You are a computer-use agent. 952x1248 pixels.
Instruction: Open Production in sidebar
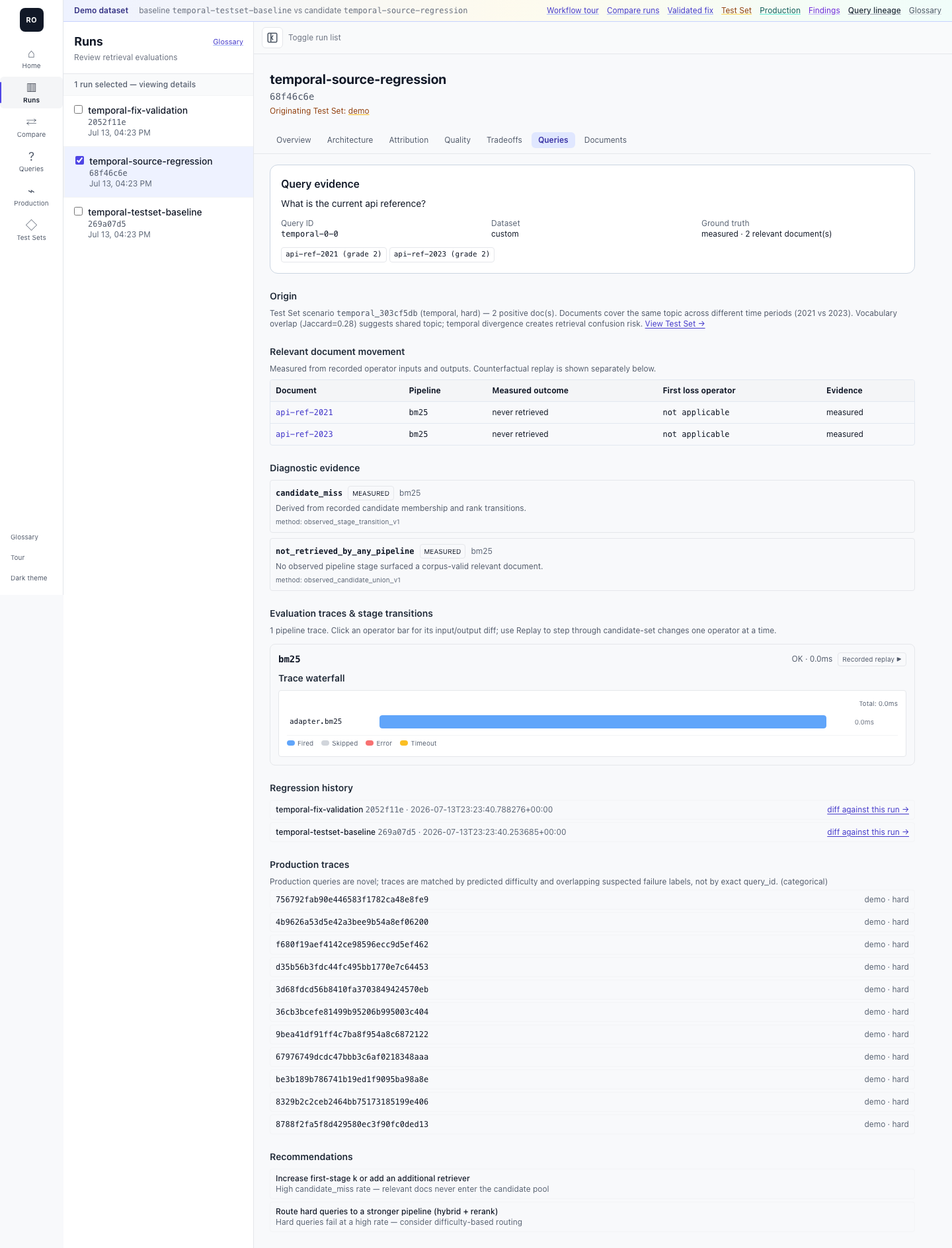coord(31,196)
